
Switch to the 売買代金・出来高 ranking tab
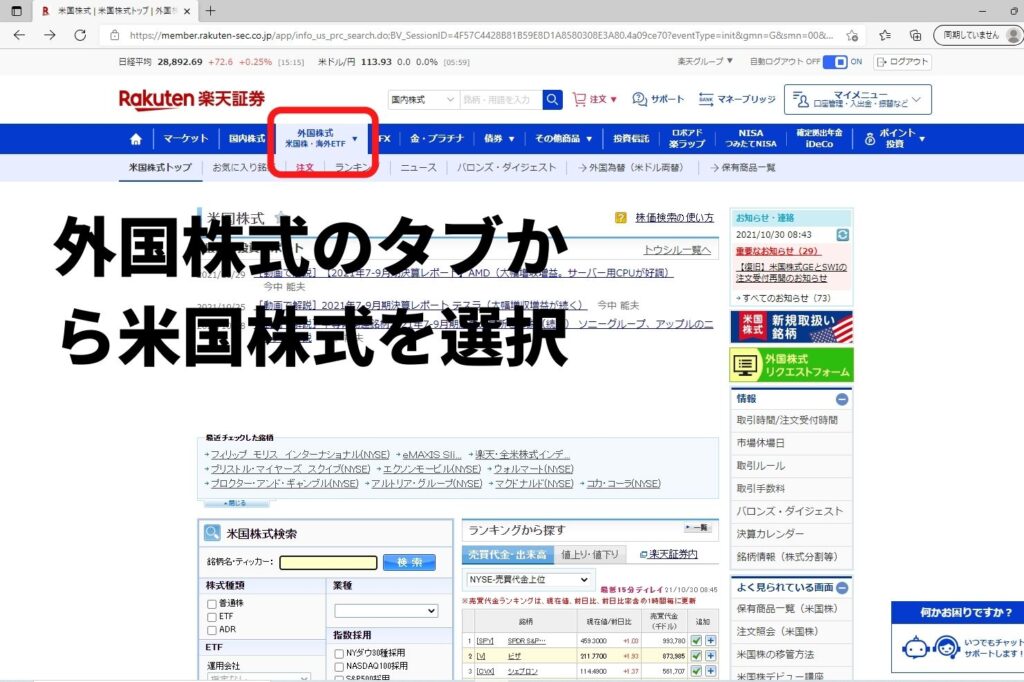[x=507, y=555]
